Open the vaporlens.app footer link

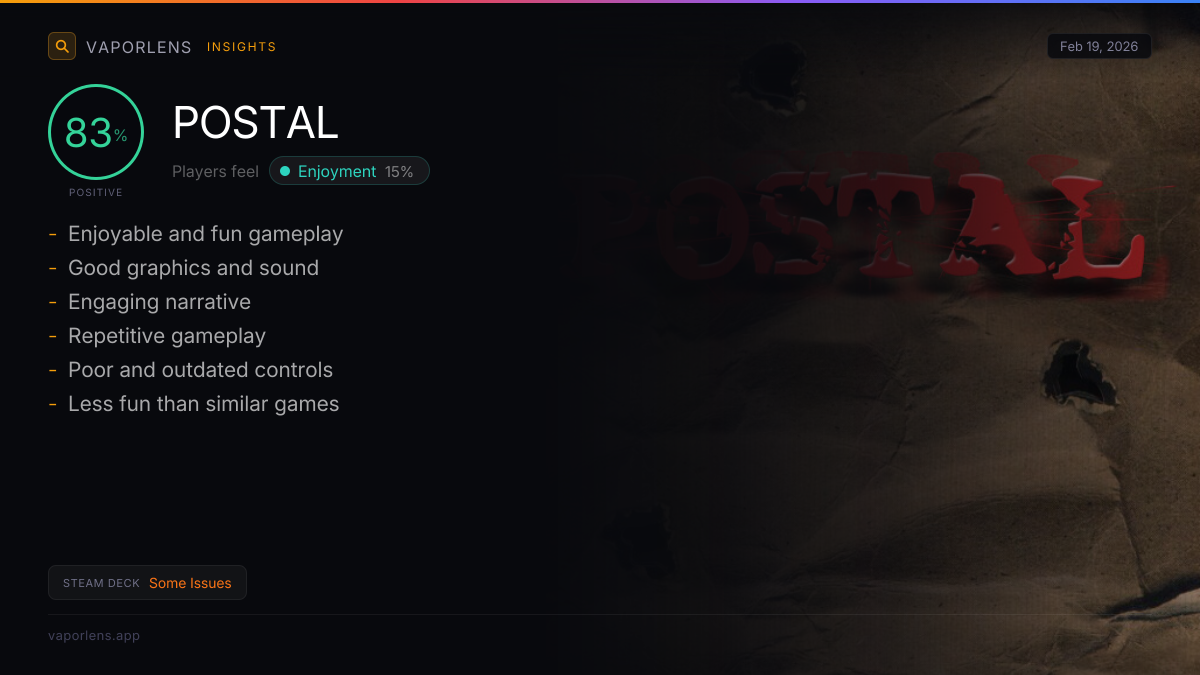94,635
